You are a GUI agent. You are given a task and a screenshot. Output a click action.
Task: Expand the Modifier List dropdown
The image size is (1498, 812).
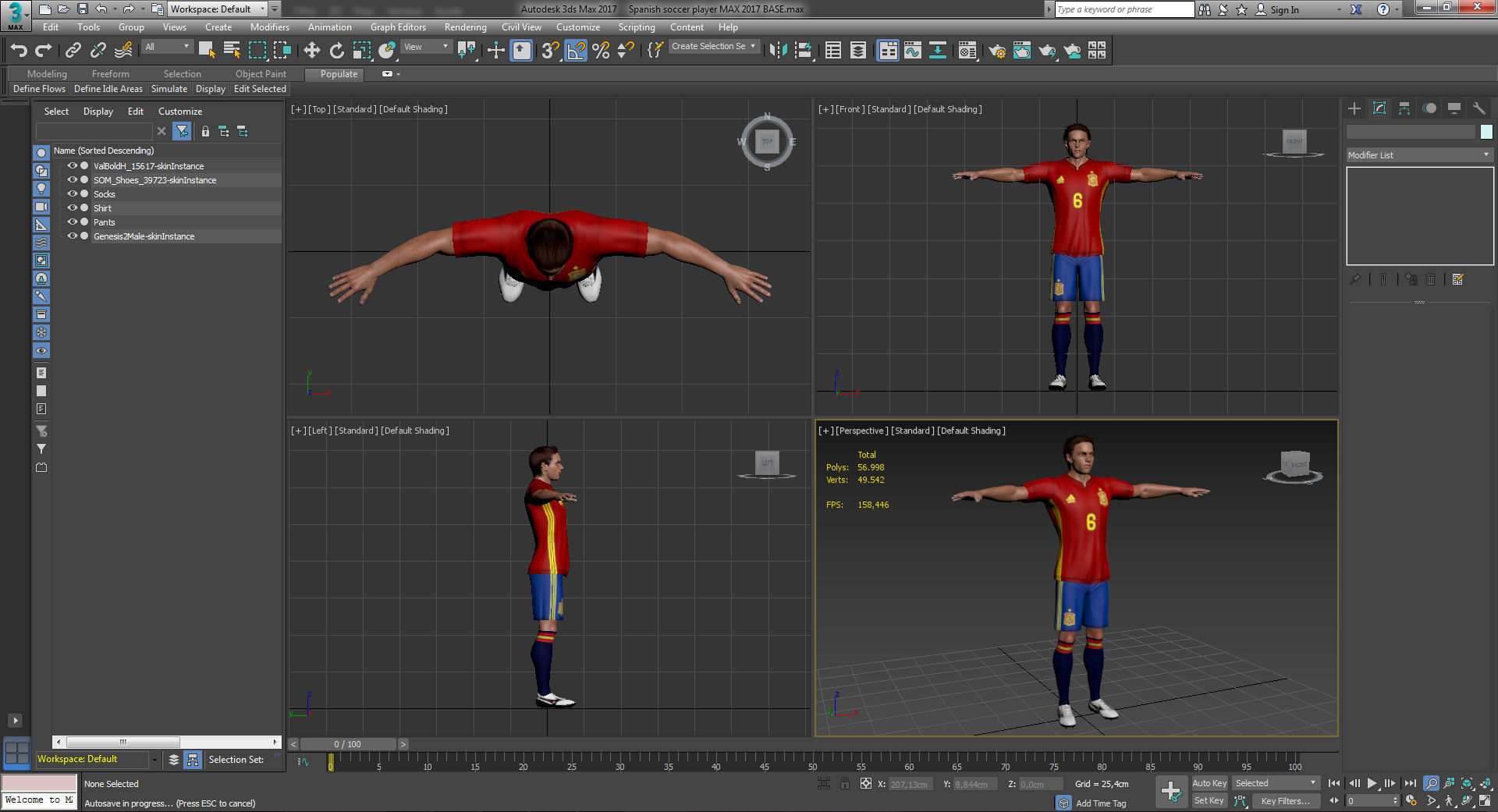[1419, 155]
